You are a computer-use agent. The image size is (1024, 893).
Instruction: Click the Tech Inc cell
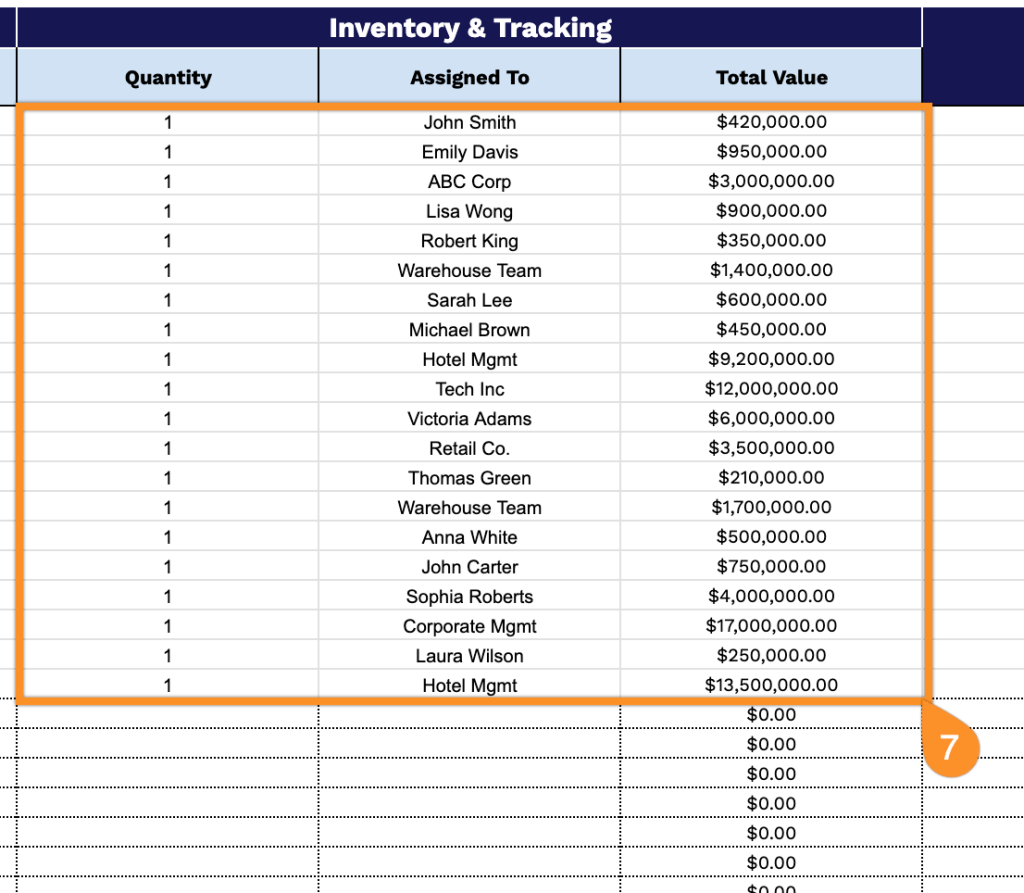click(469, 389)
